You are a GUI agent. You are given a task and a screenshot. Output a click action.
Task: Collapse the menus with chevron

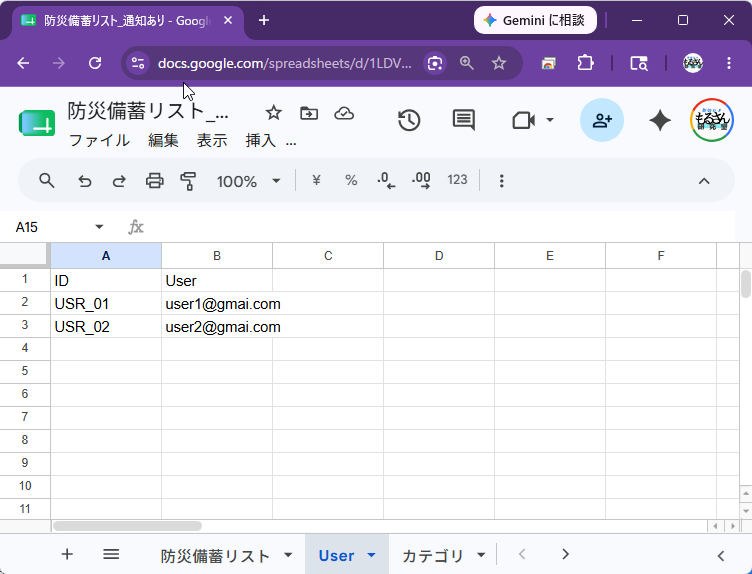point(704,181)
